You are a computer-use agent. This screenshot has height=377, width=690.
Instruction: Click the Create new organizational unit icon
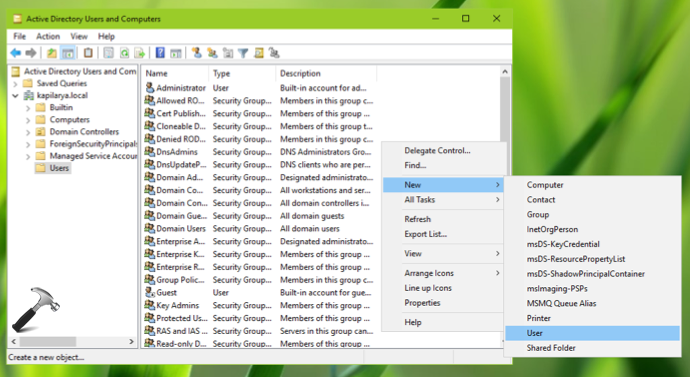click(228, 53)
